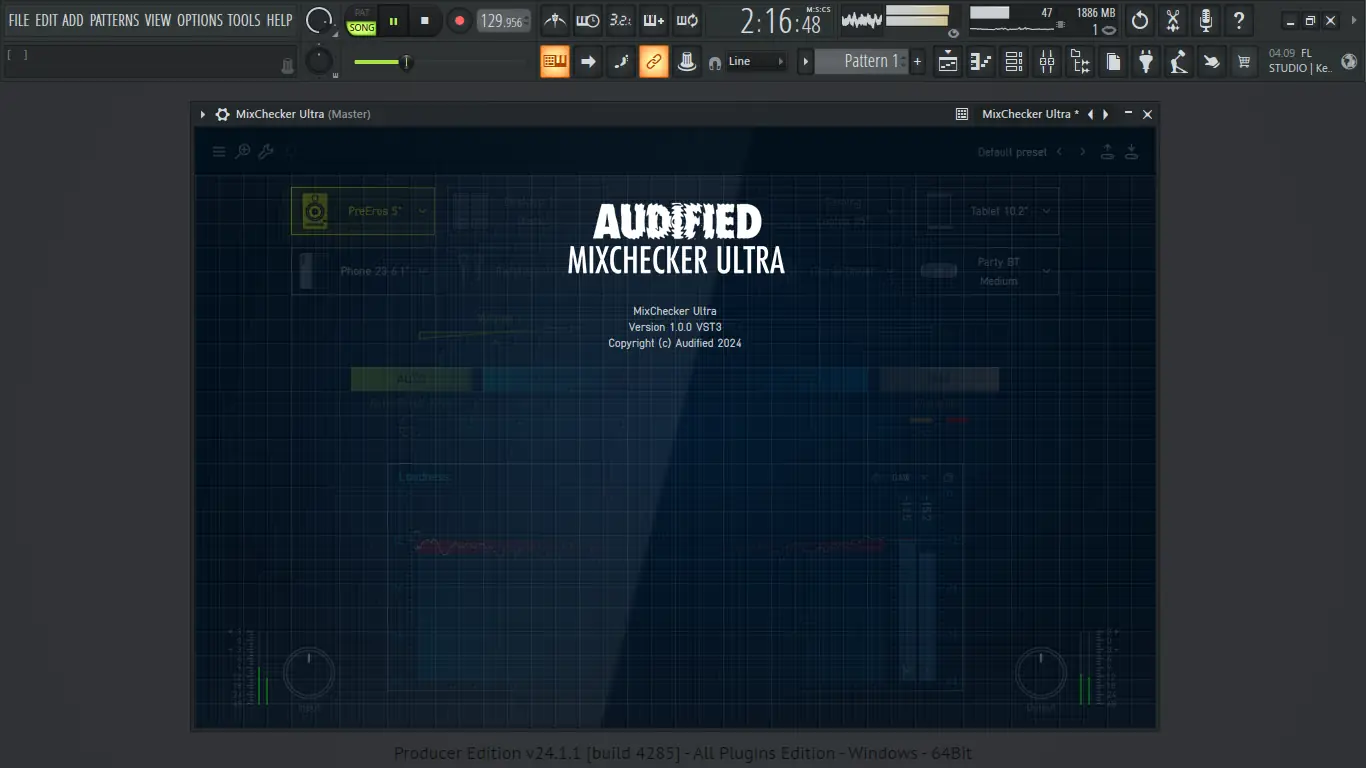Screen dimensions: 1366x768
Task: Open the Pattern 1 selector
Action: coord(861,62)
